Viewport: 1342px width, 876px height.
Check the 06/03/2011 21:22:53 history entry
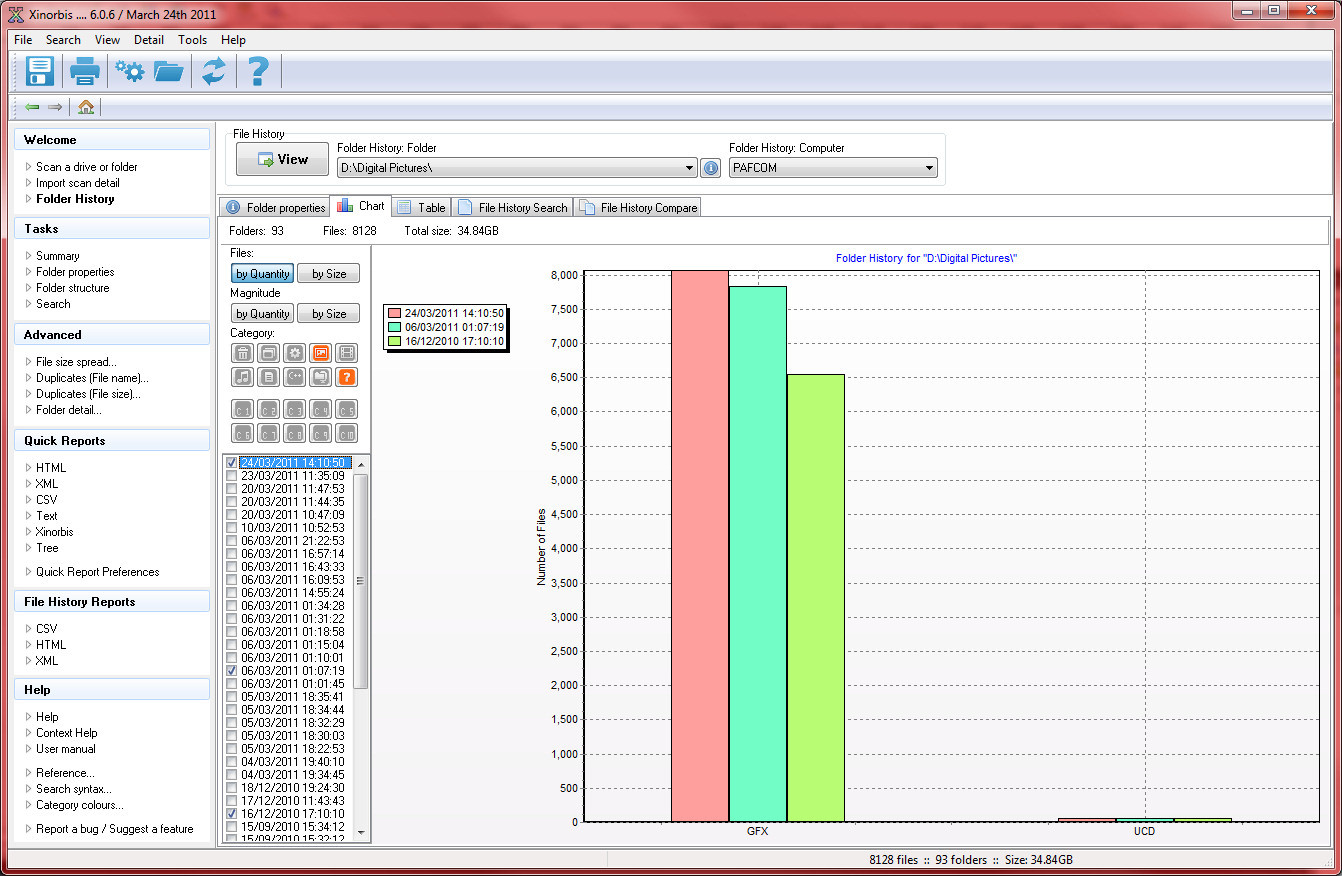(x=232, y=541)
